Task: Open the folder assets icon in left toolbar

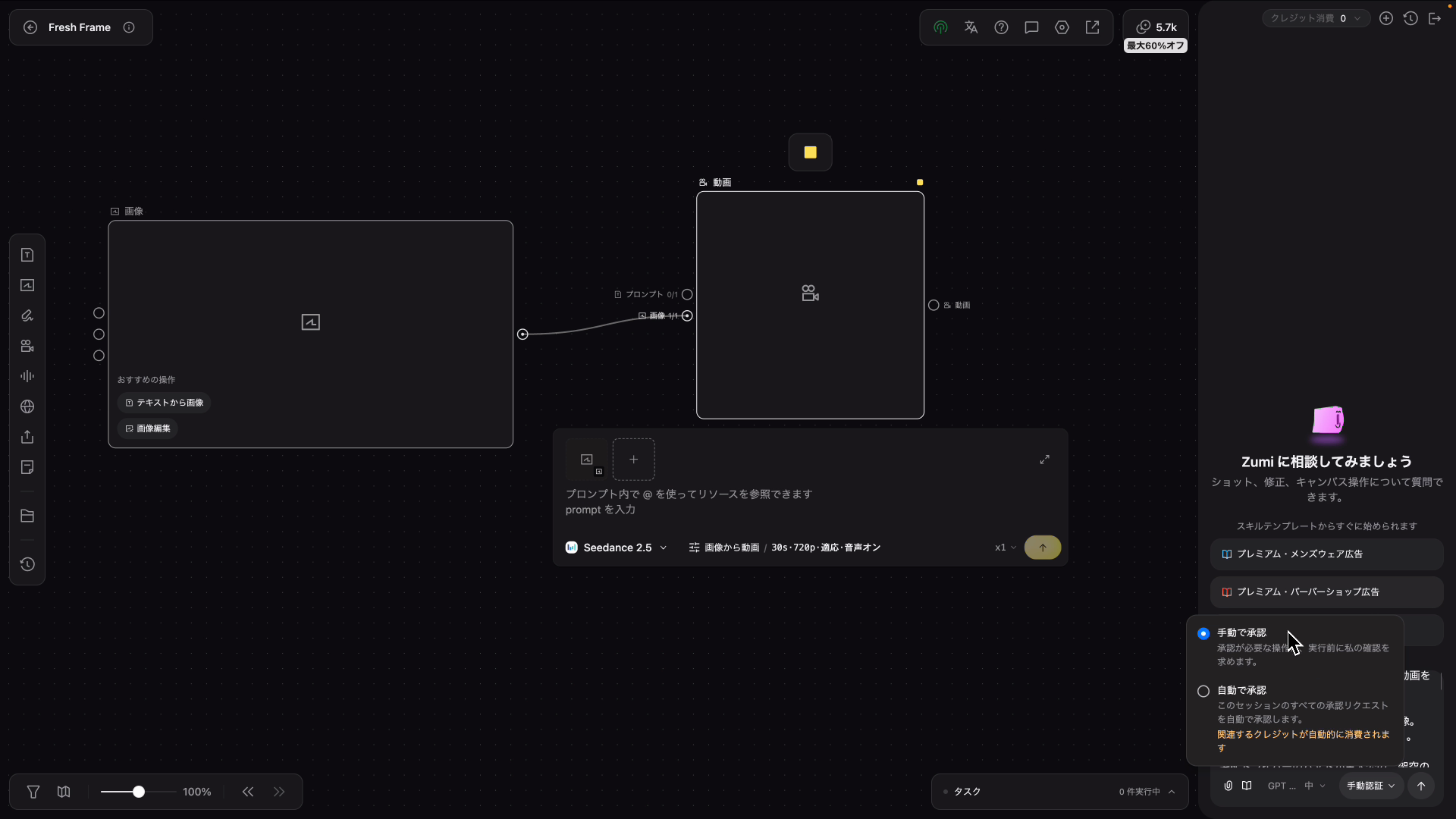Action: (27, 516)
